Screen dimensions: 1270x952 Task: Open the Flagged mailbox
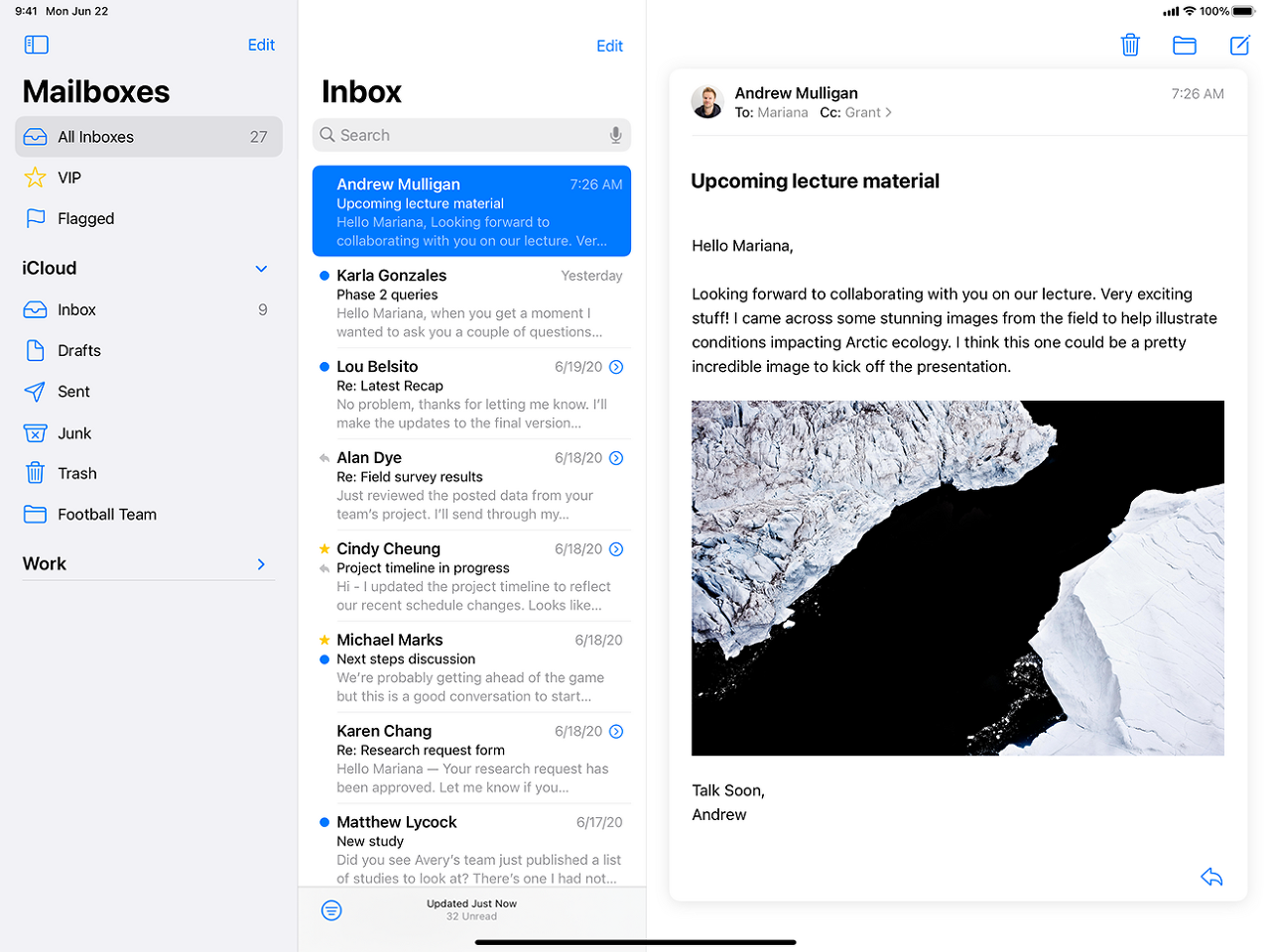(149, 218)
